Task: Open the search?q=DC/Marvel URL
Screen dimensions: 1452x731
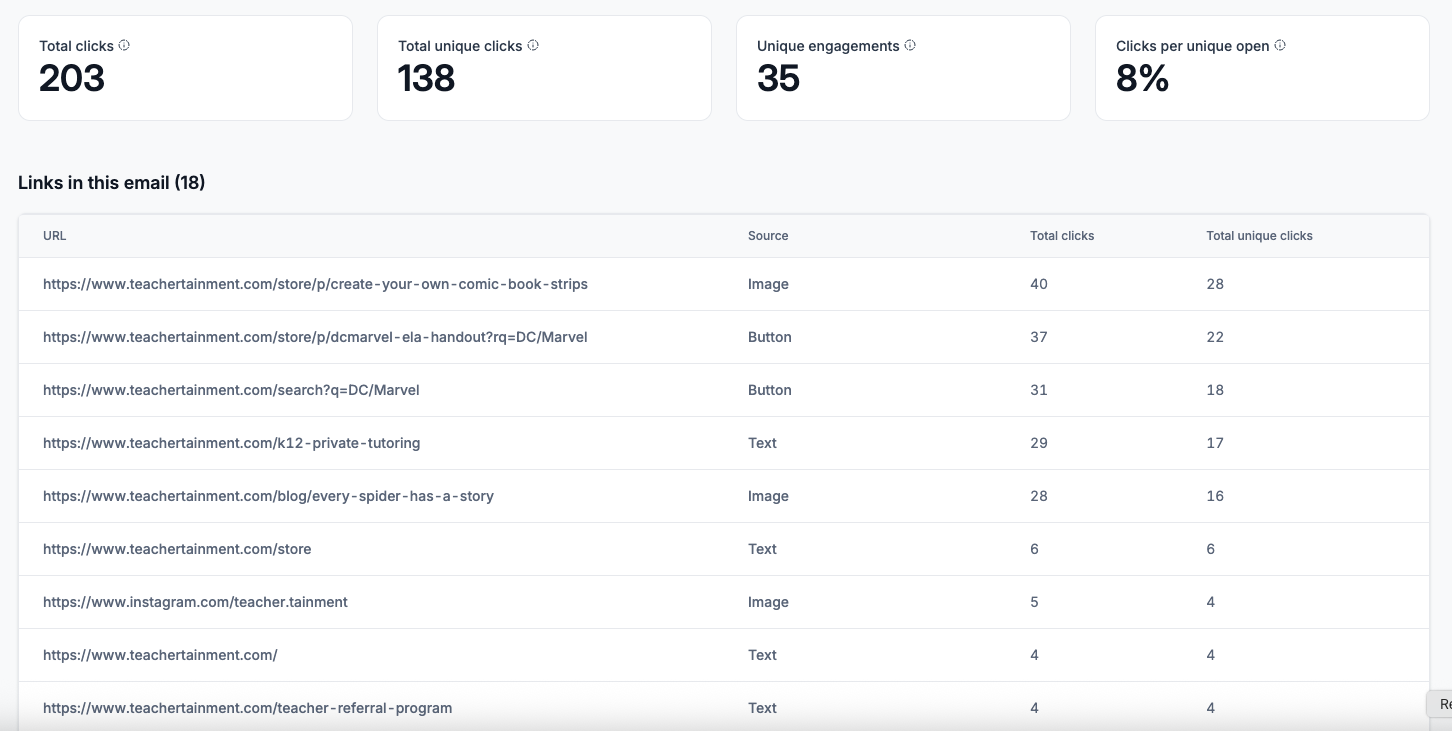Action: pyautogui.click(x=231, y=390)
